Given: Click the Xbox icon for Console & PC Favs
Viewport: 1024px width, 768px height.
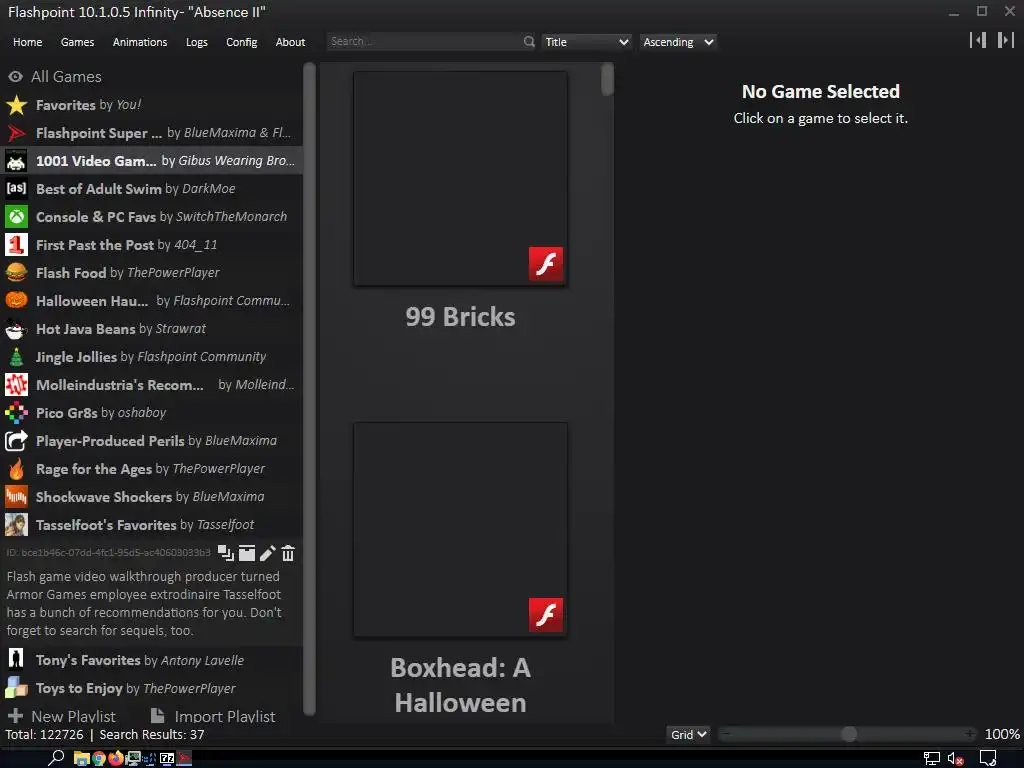Looking at the screenshot, I should click(x=16, y=217).
